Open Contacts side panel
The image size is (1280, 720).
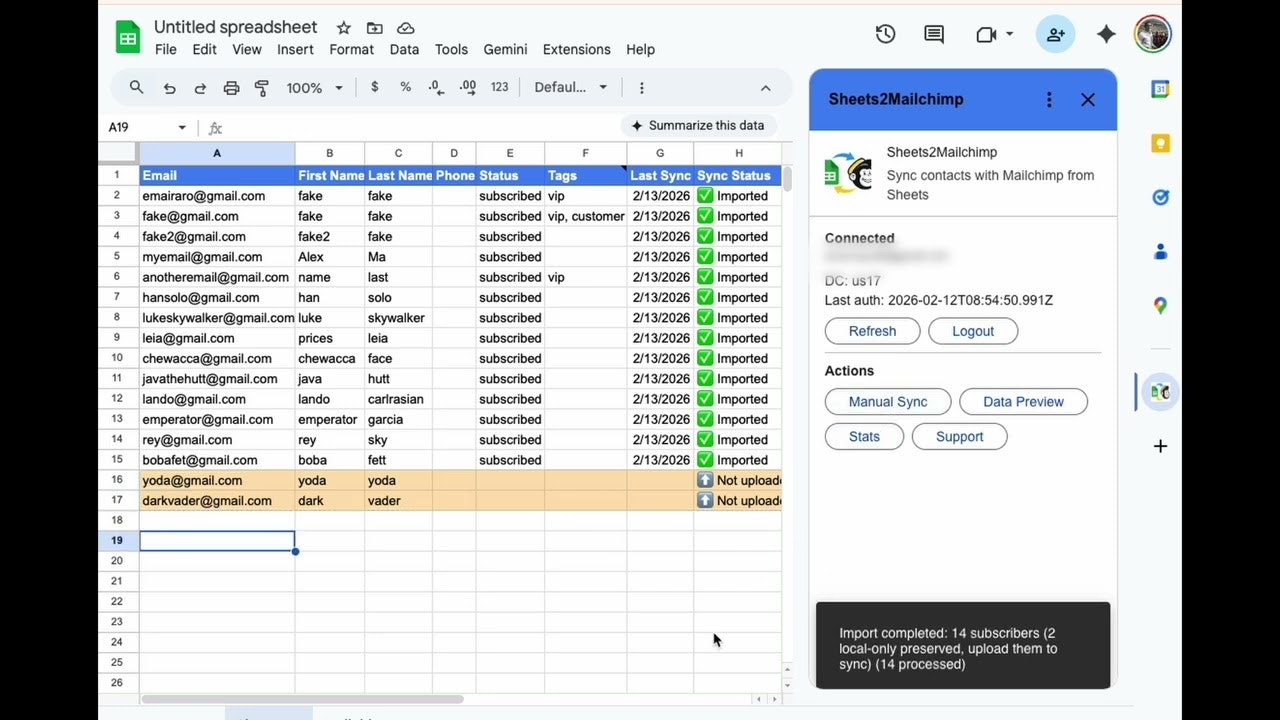click(1160, 252)
